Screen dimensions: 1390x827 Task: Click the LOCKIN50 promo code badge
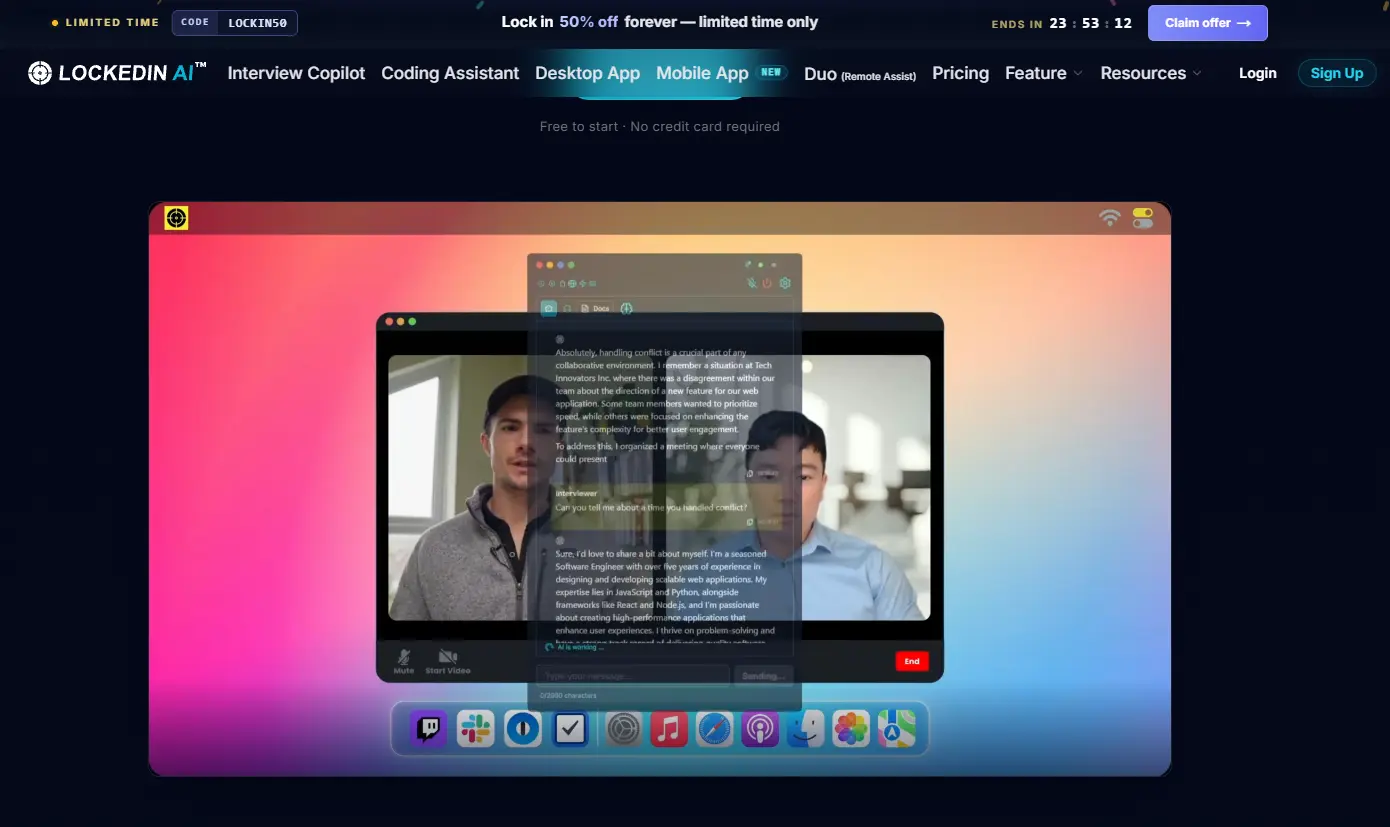(x=235, y=23)
